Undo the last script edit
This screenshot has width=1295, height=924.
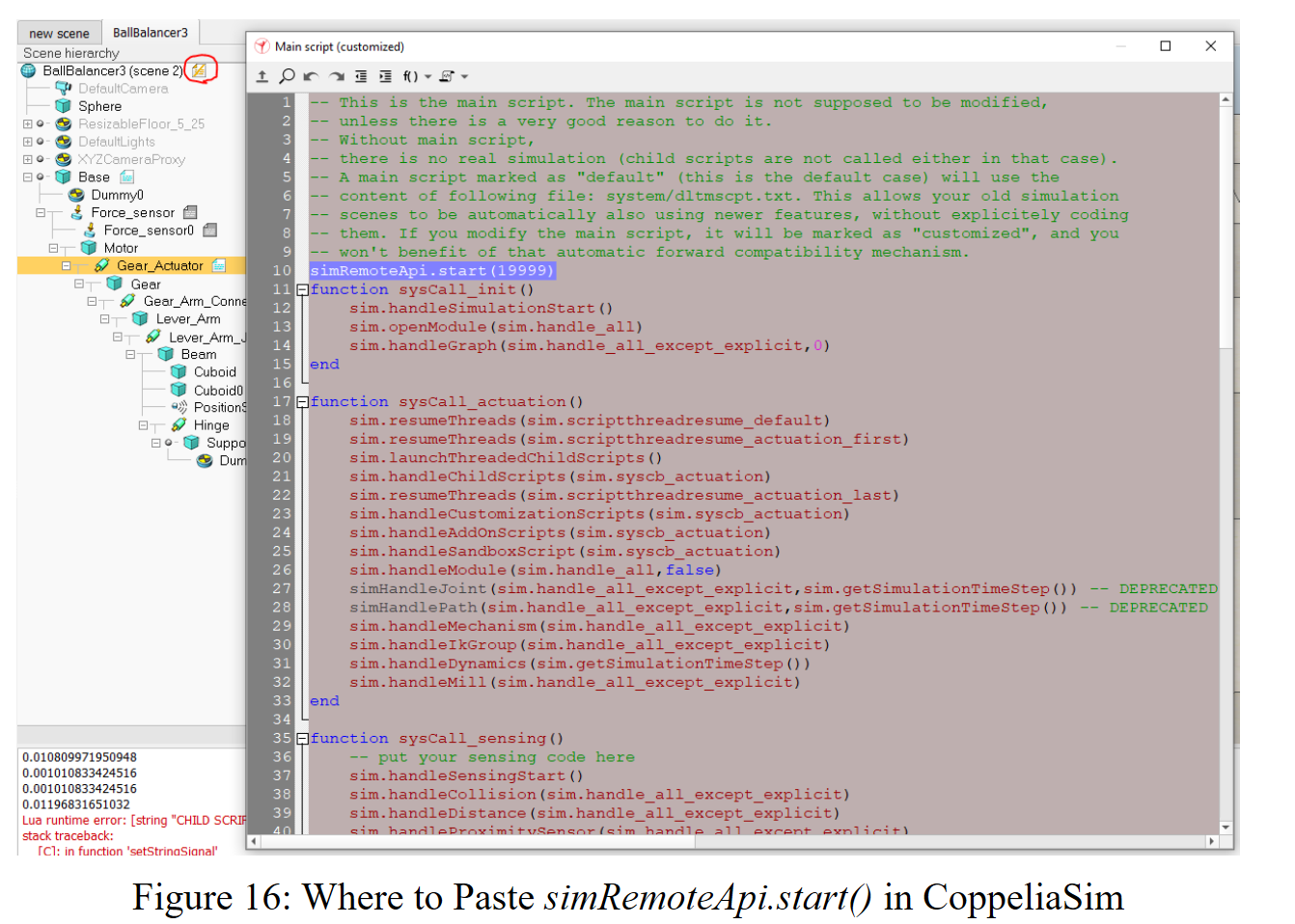coord(311,76)
